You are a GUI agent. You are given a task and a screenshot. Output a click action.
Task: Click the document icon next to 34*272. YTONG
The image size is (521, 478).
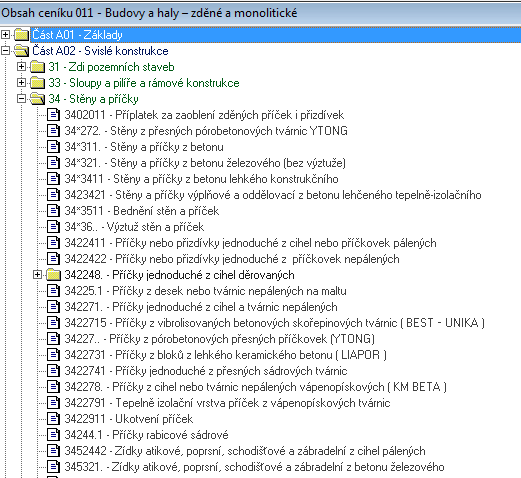click(x=53, y=131)
